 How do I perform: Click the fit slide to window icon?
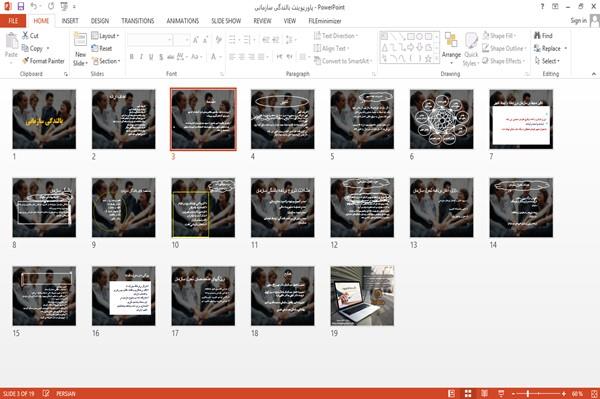594,393
